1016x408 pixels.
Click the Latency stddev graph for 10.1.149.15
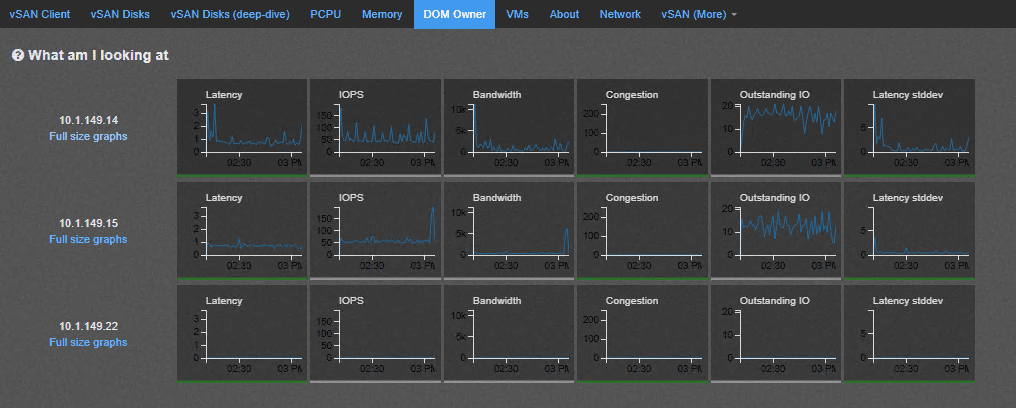point(910,231)
